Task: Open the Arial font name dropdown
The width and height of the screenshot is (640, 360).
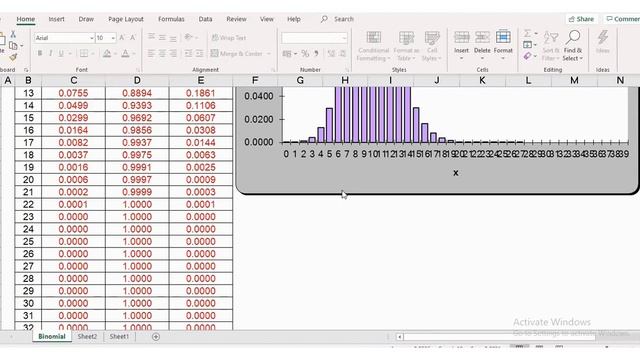Action: coord(91,38)
